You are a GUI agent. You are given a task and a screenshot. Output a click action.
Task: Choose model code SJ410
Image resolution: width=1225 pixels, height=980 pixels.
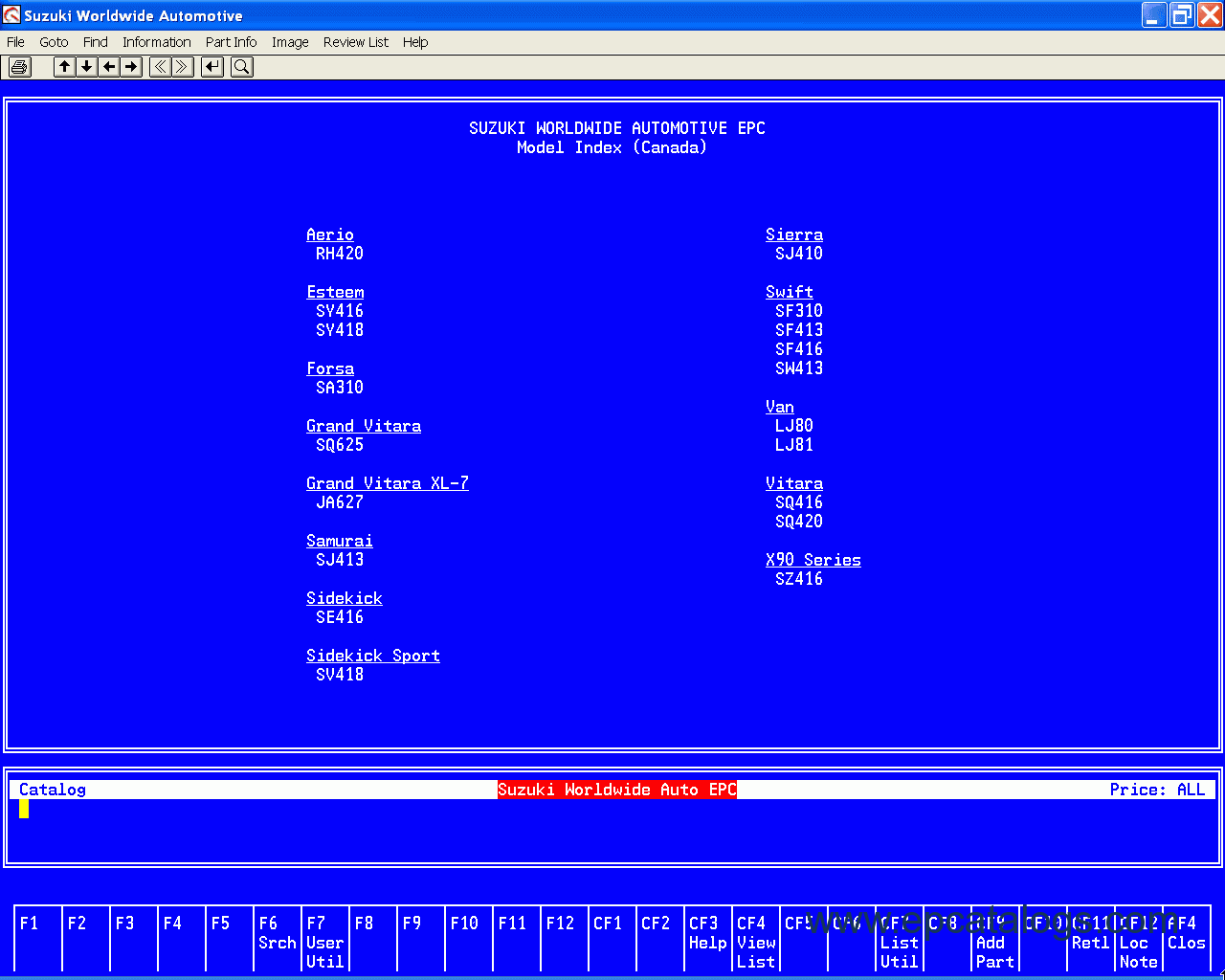click(x=799, y=254)
